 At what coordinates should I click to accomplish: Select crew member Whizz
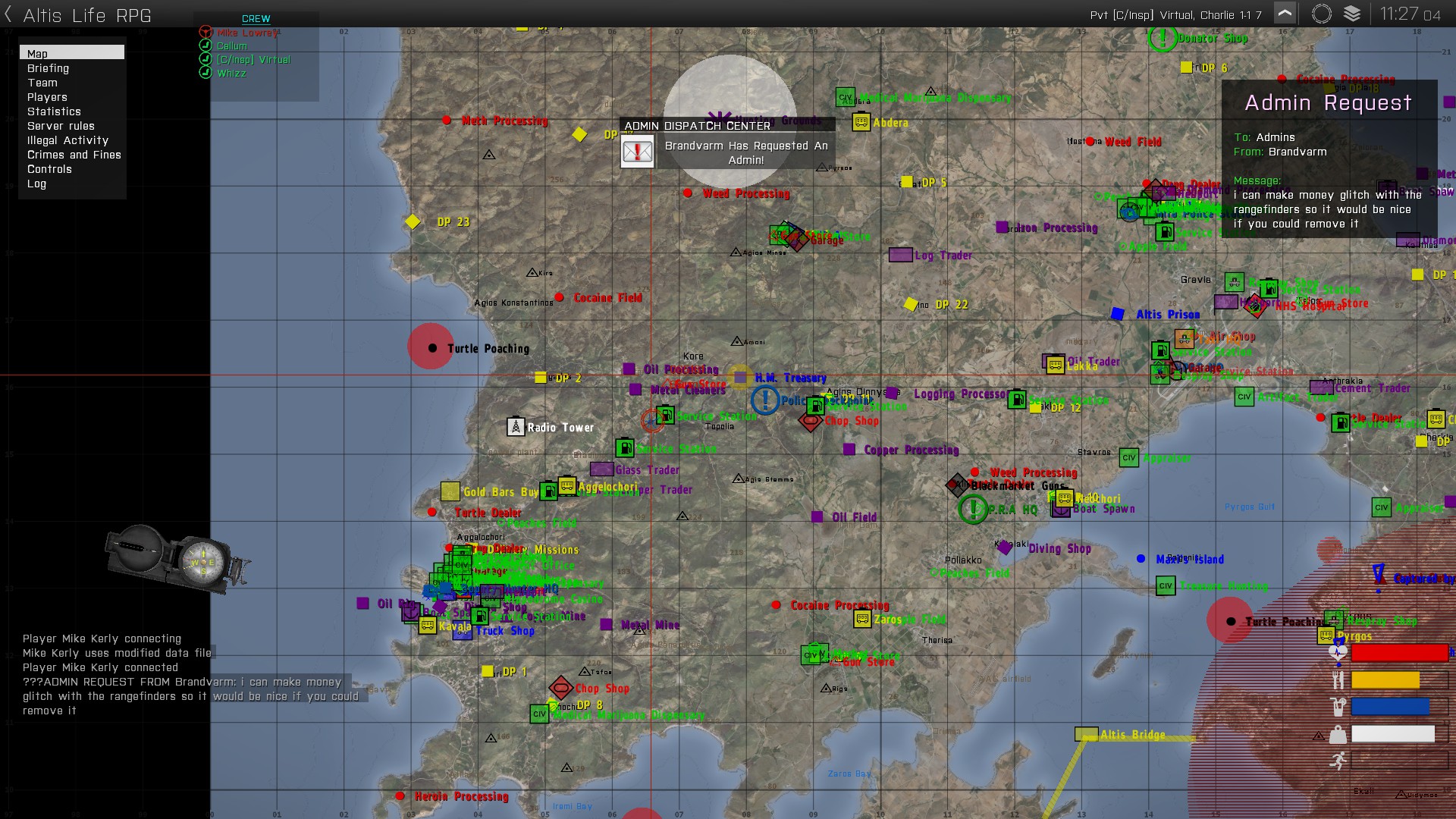pyautogui.click(x=231, y=74)
